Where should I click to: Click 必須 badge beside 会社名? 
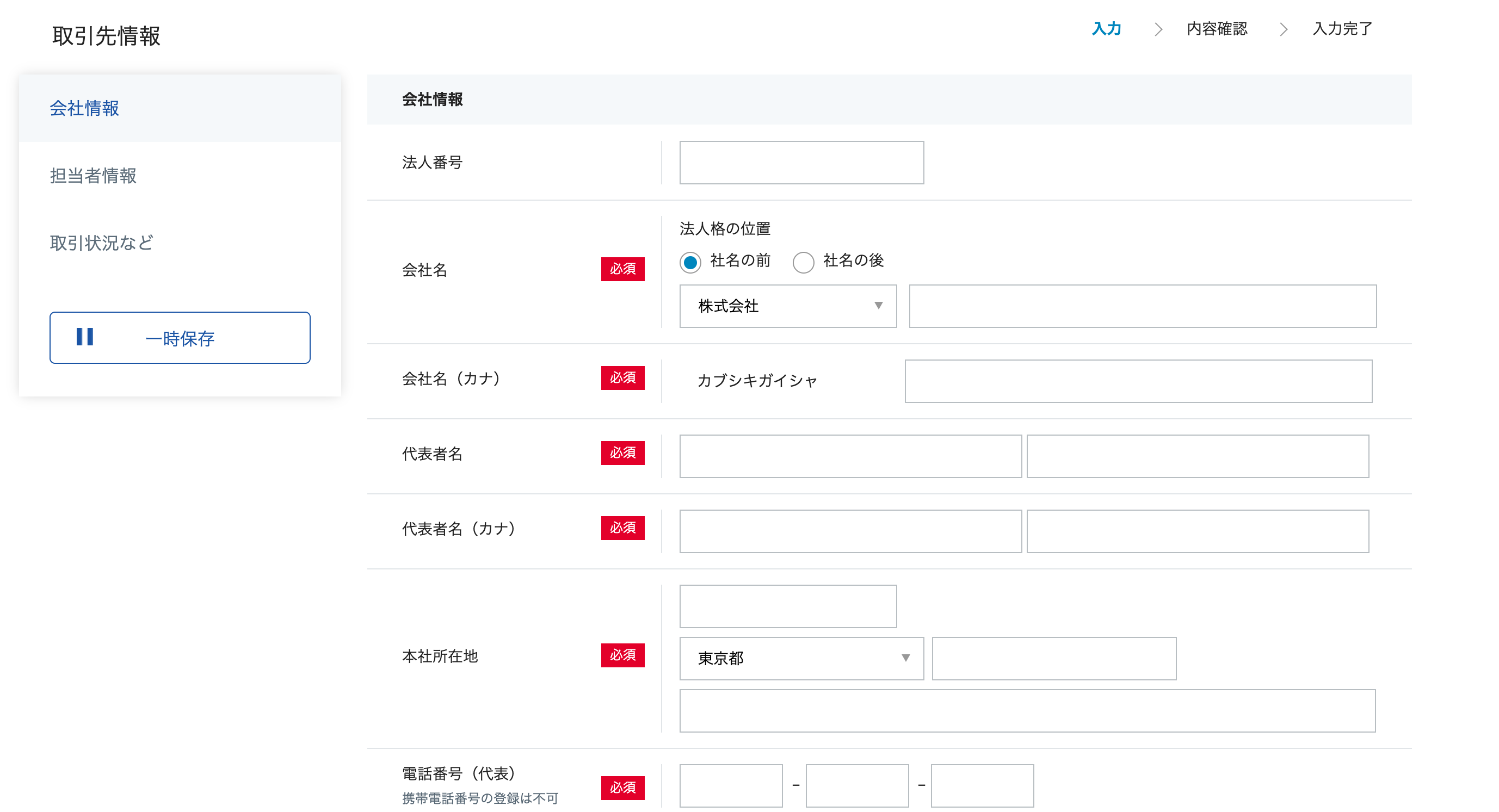(622, 269)
